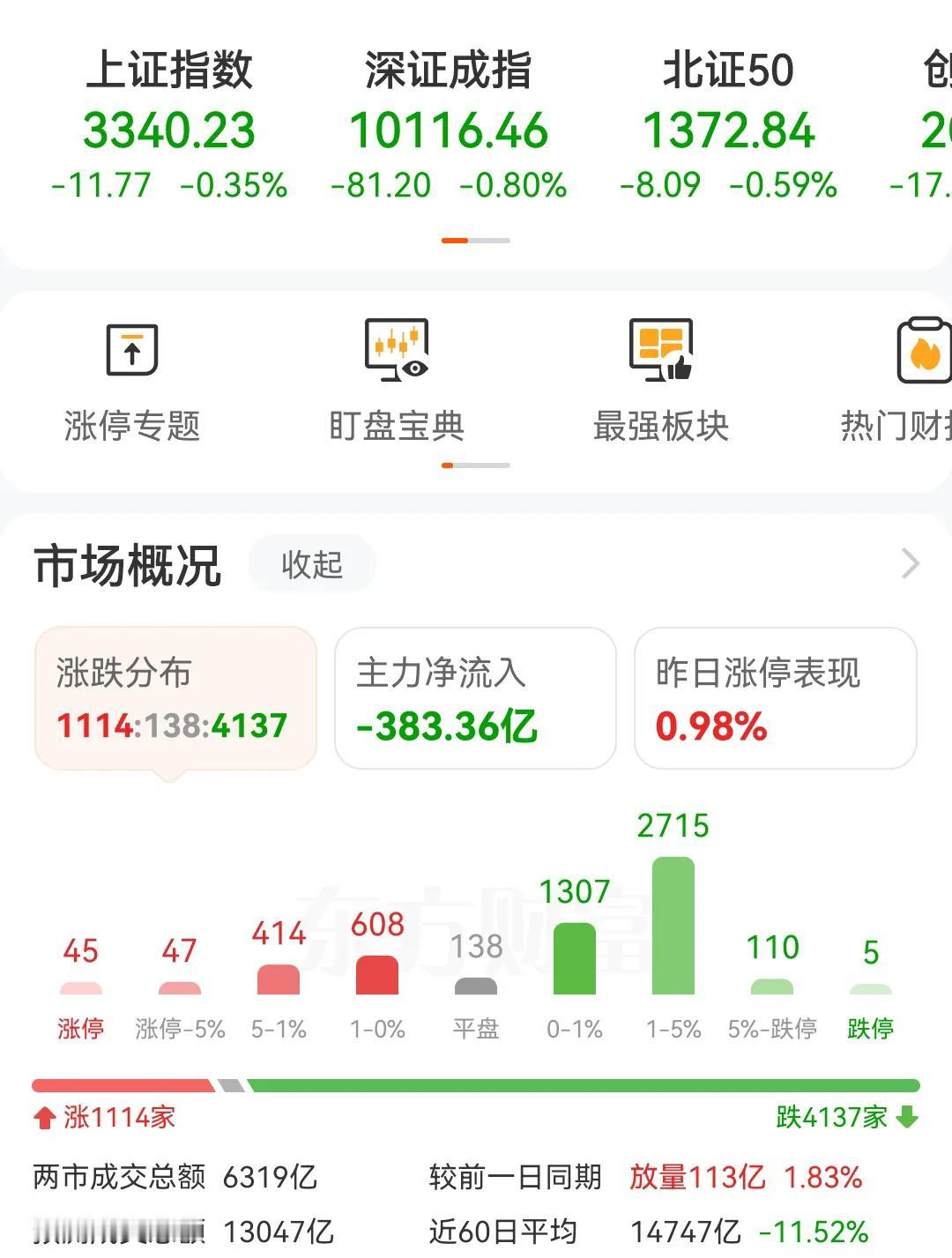Viewport: 952px width, 1258px height.
Task: Select the 昨日涨停表现 tab card
Action: tap(776, 698)
